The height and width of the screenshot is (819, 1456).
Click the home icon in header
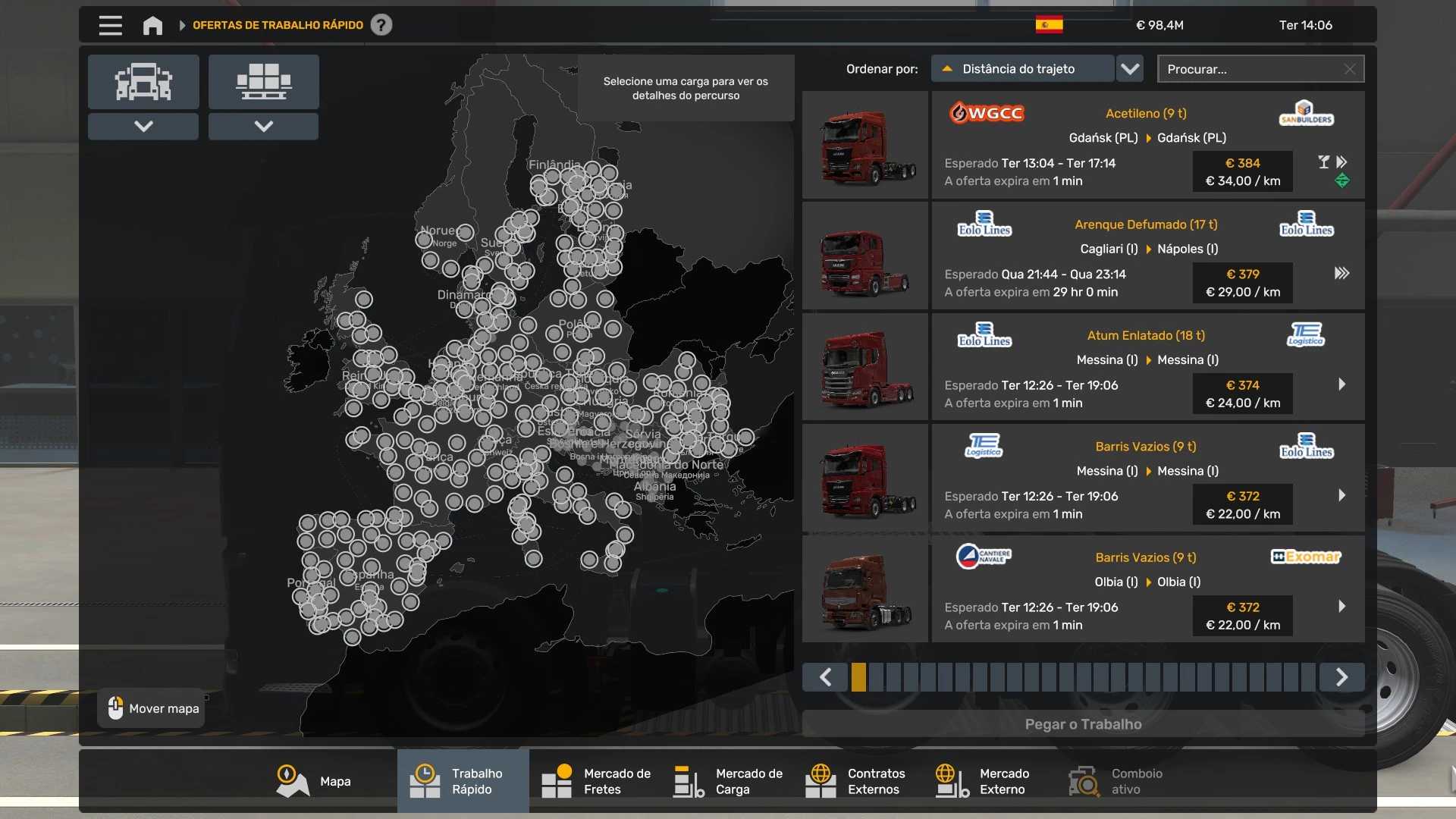click(x=152, y=25)
